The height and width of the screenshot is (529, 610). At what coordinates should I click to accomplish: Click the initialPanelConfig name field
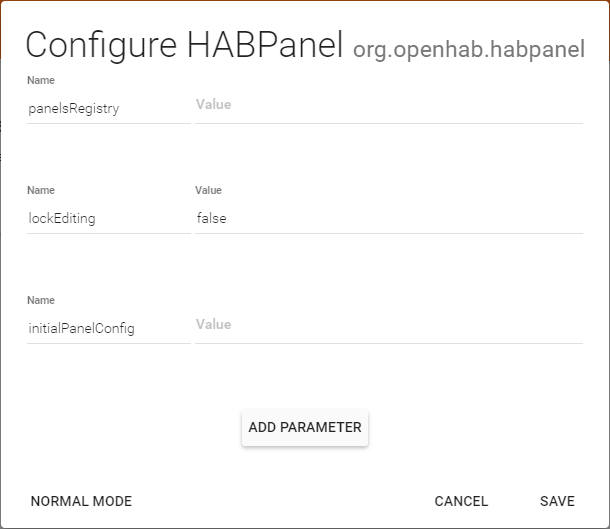pyautogui.click(x=108, y=328)
